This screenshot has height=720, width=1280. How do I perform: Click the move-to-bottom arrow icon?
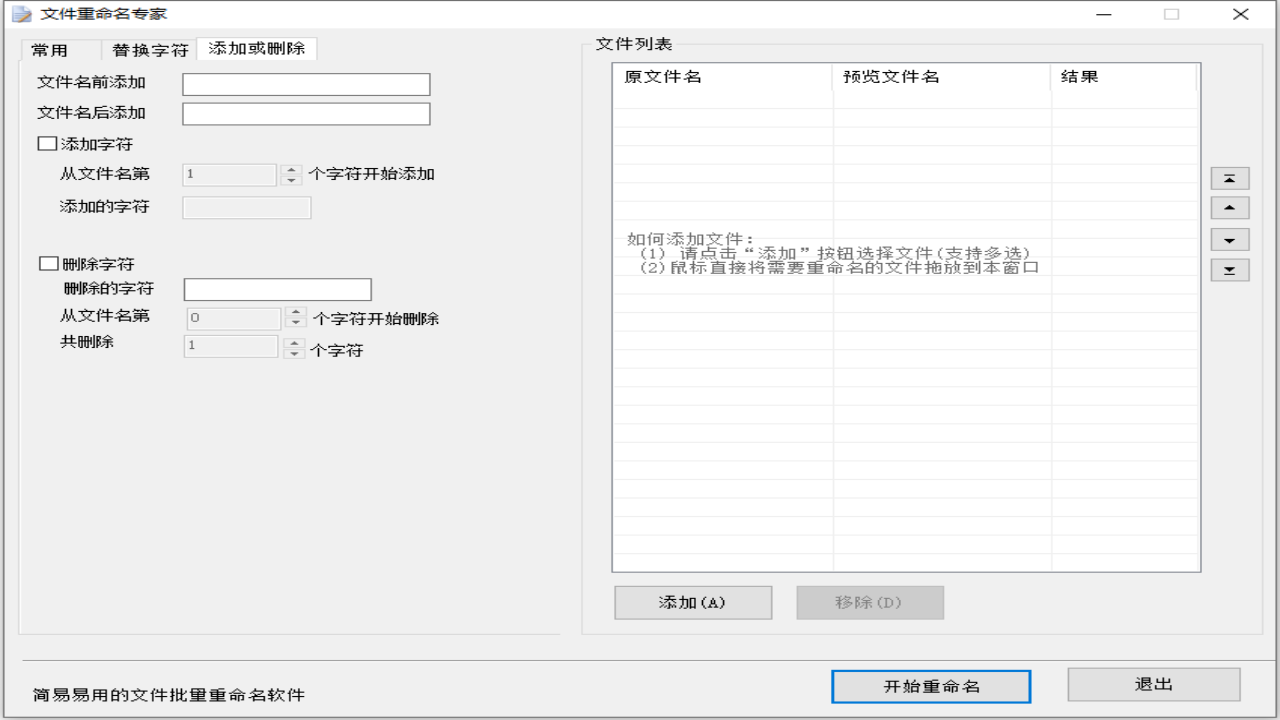pos(1229,269)
